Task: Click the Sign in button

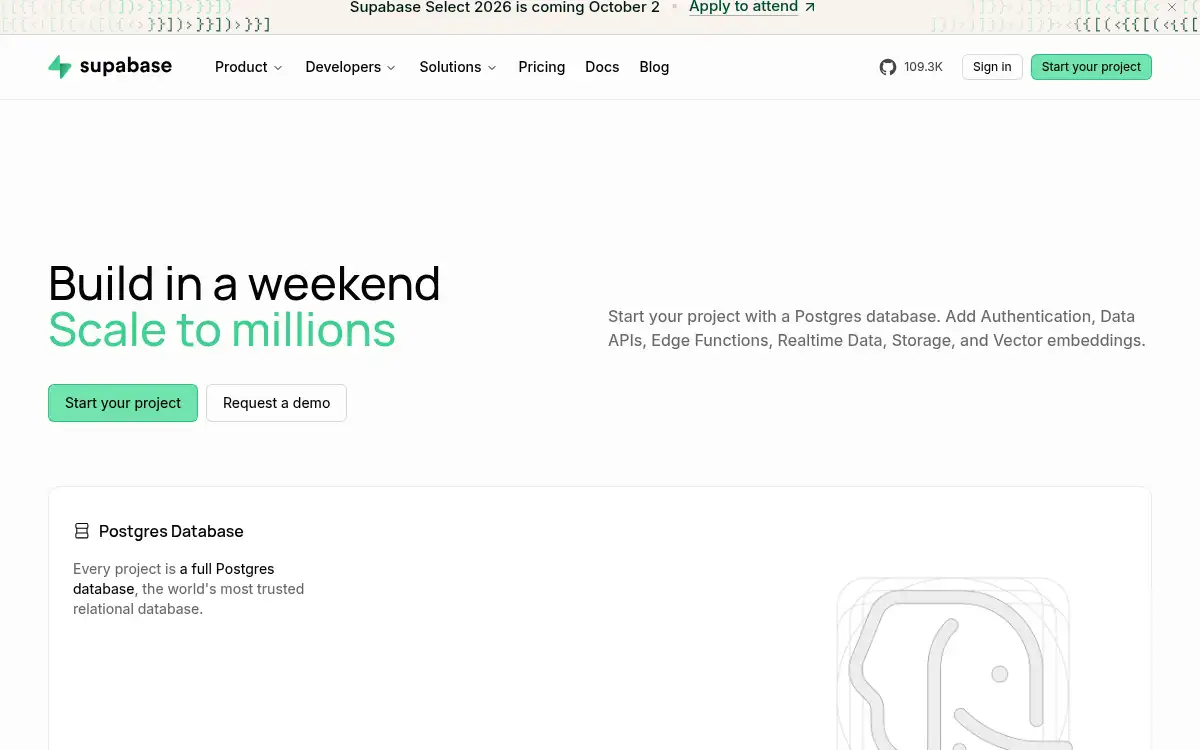Action: pyautogui.click(x=992, y=67)
